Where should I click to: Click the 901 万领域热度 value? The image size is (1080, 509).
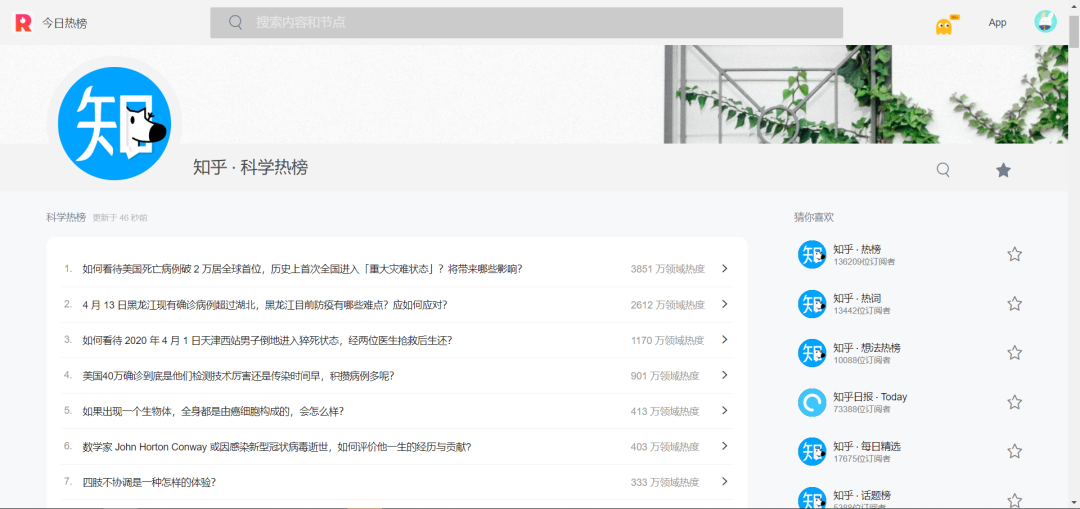point(665,375)
